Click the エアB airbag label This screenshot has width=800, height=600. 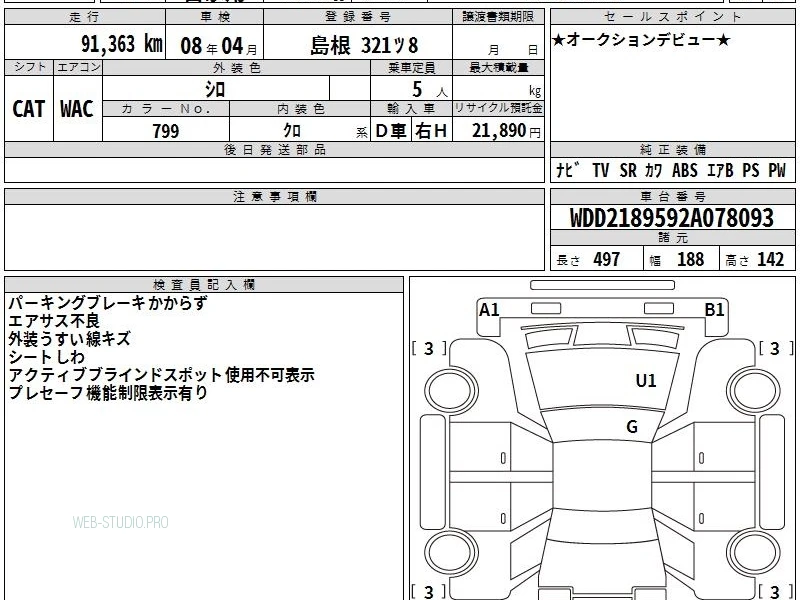click(x=720, y=170)
